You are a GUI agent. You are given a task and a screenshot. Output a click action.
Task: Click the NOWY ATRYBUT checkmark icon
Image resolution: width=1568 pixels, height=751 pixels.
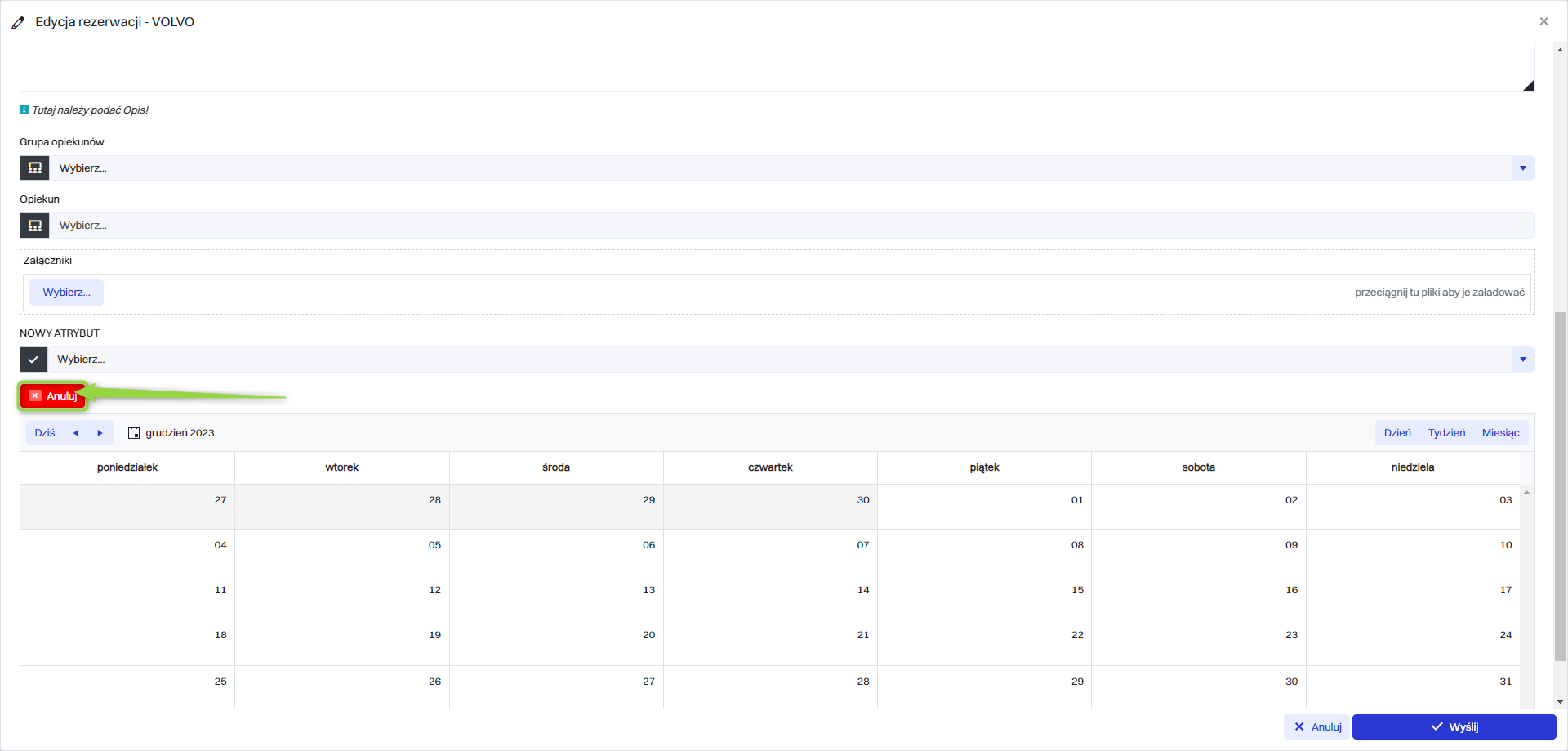point(33,360)
